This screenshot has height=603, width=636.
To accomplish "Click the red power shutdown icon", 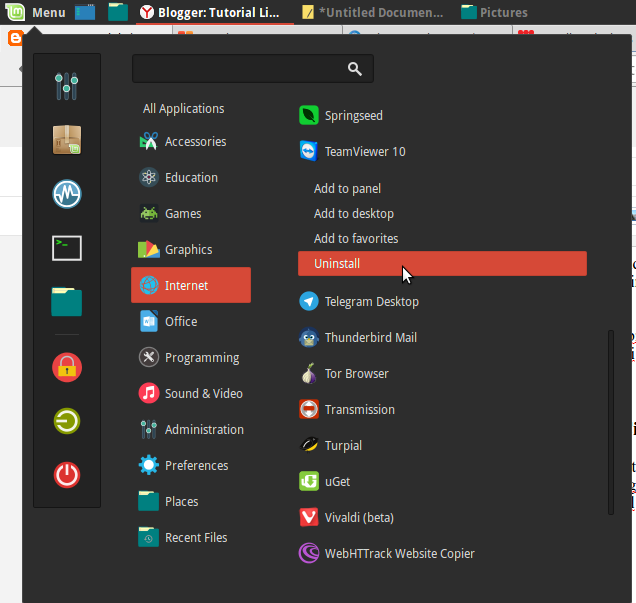I will [x=67, y=475].
